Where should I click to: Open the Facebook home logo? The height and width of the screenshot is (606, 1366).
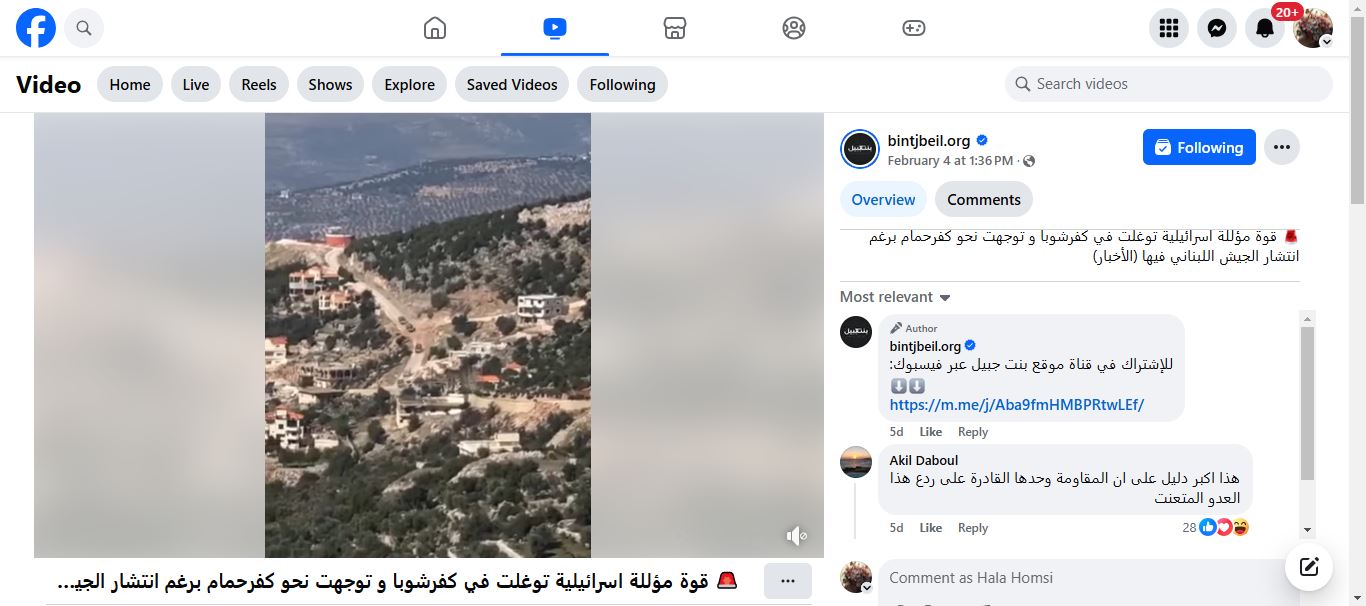click(x=36, y=28)
